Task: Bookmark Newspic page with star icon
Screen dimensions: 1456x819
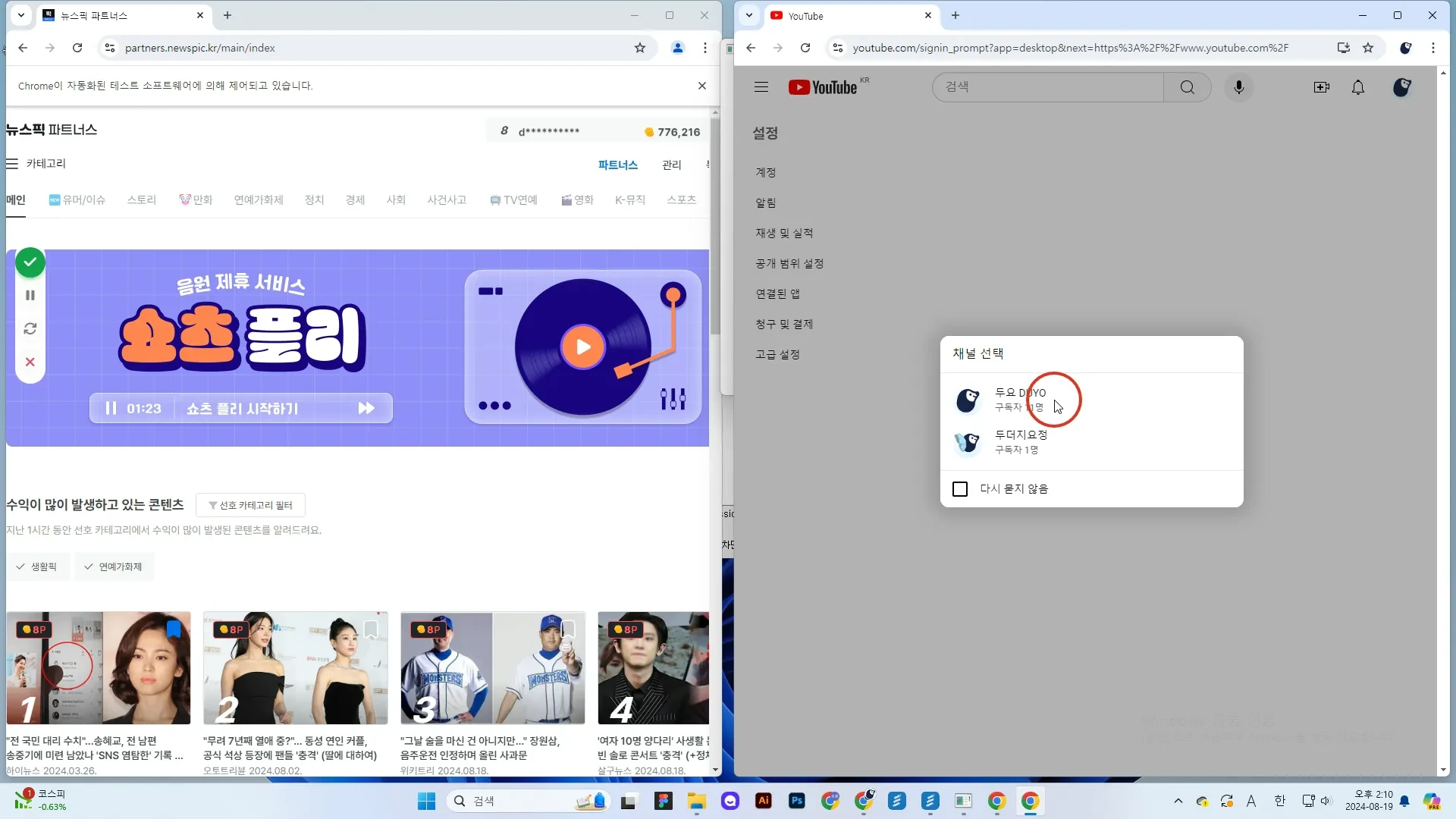Action: tap(640, 48)
